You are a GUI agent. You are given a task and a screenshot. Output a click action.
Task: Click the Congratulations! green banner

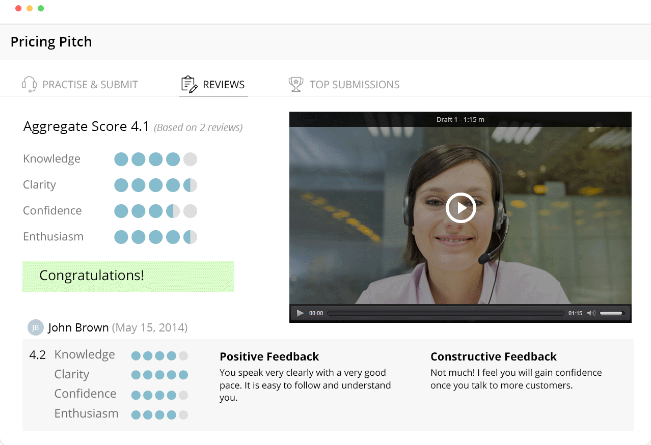tap(128, 276)
